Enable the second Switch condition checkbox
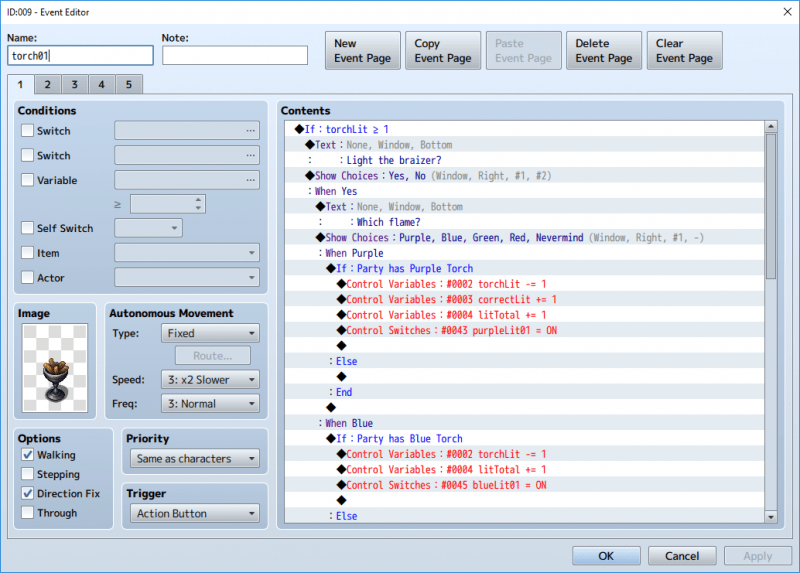Viewport: 800px width, 573px height. pyautogui.click(x=28, y=155)
